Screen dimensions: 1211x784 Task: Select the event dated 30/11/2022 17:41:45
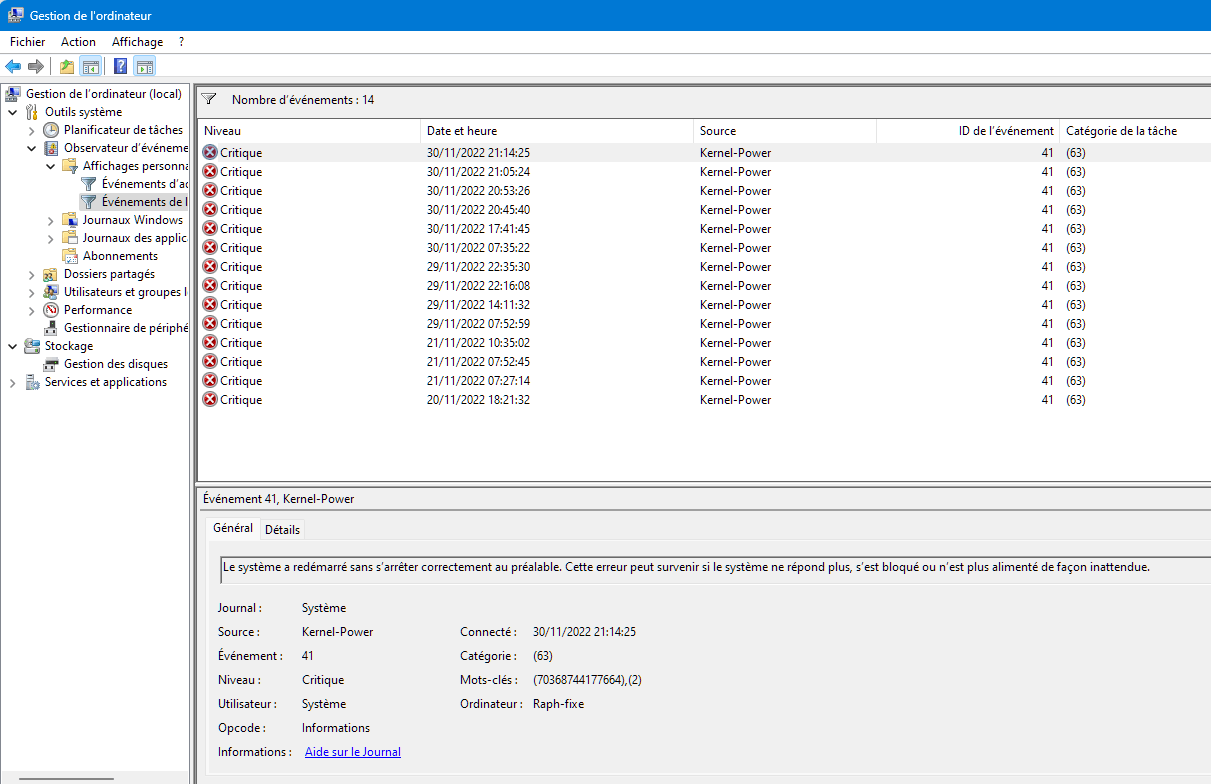point(704,229)
